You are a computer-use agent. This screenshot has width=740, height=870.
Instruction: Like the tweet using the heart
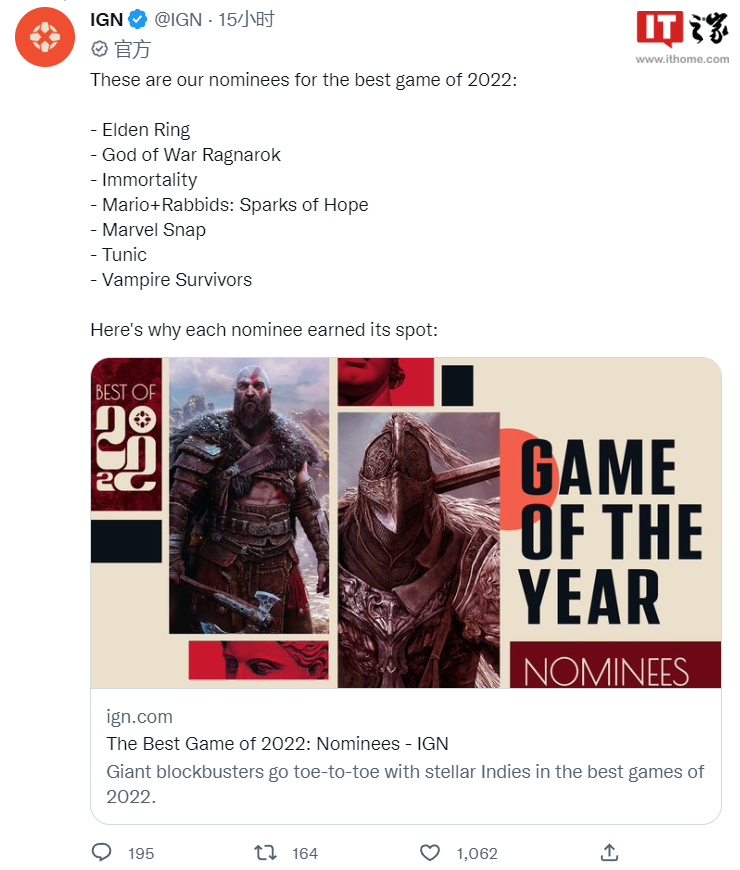click(430, 853)
